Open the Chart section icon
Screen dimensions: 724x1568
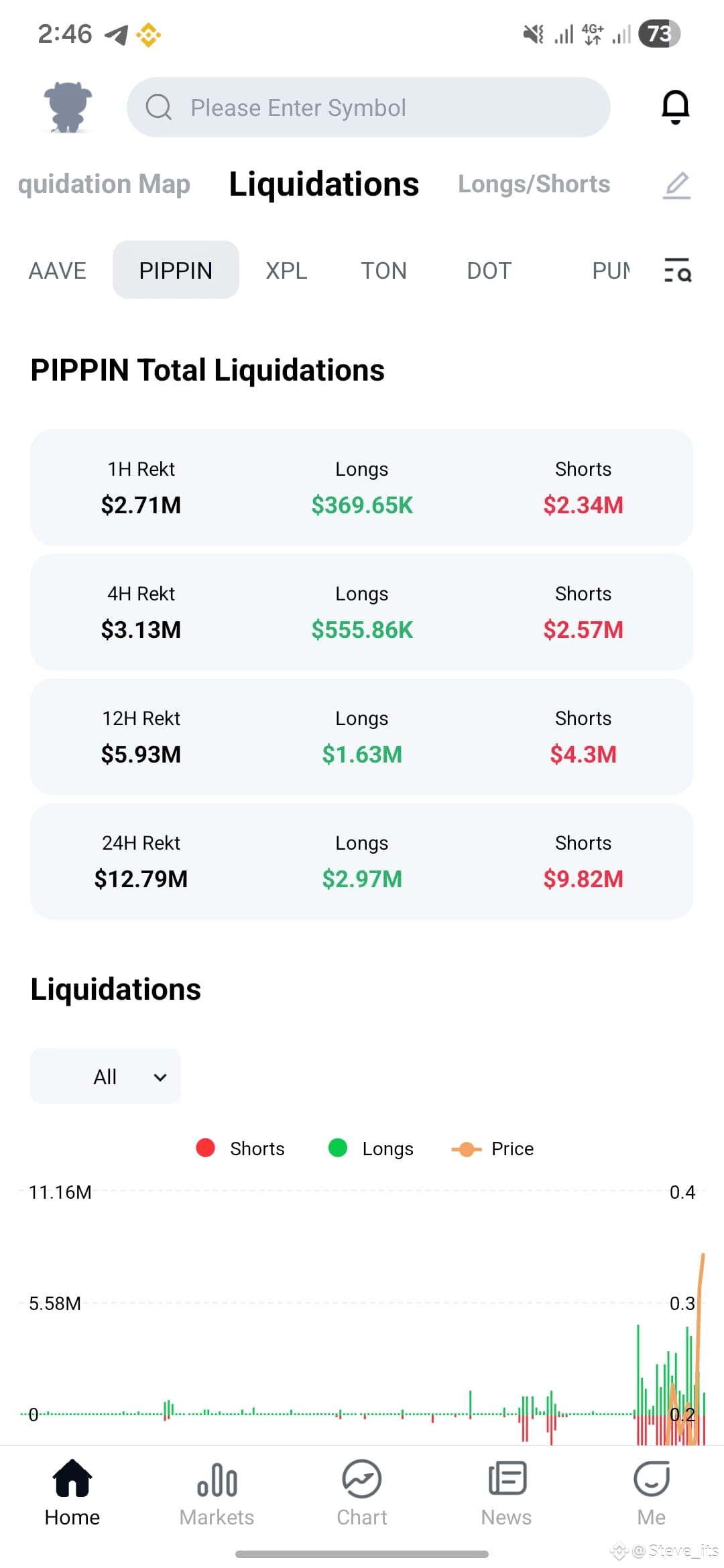click(x=362, y=1493)
